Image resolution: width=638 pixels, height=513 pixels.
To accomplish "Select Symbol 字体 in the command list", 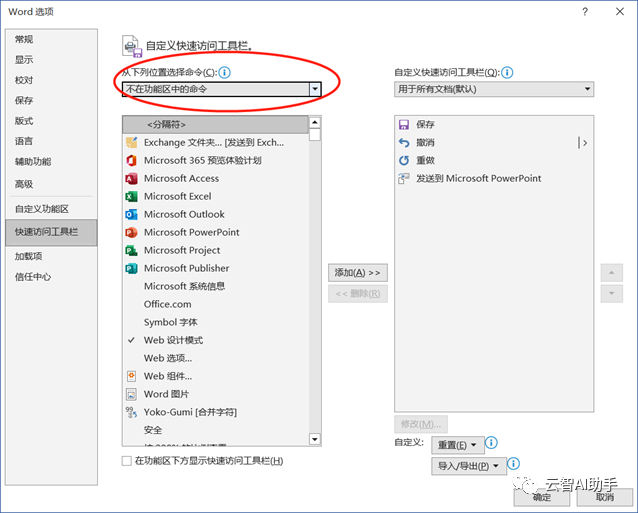I will click(x=215, y=322).
